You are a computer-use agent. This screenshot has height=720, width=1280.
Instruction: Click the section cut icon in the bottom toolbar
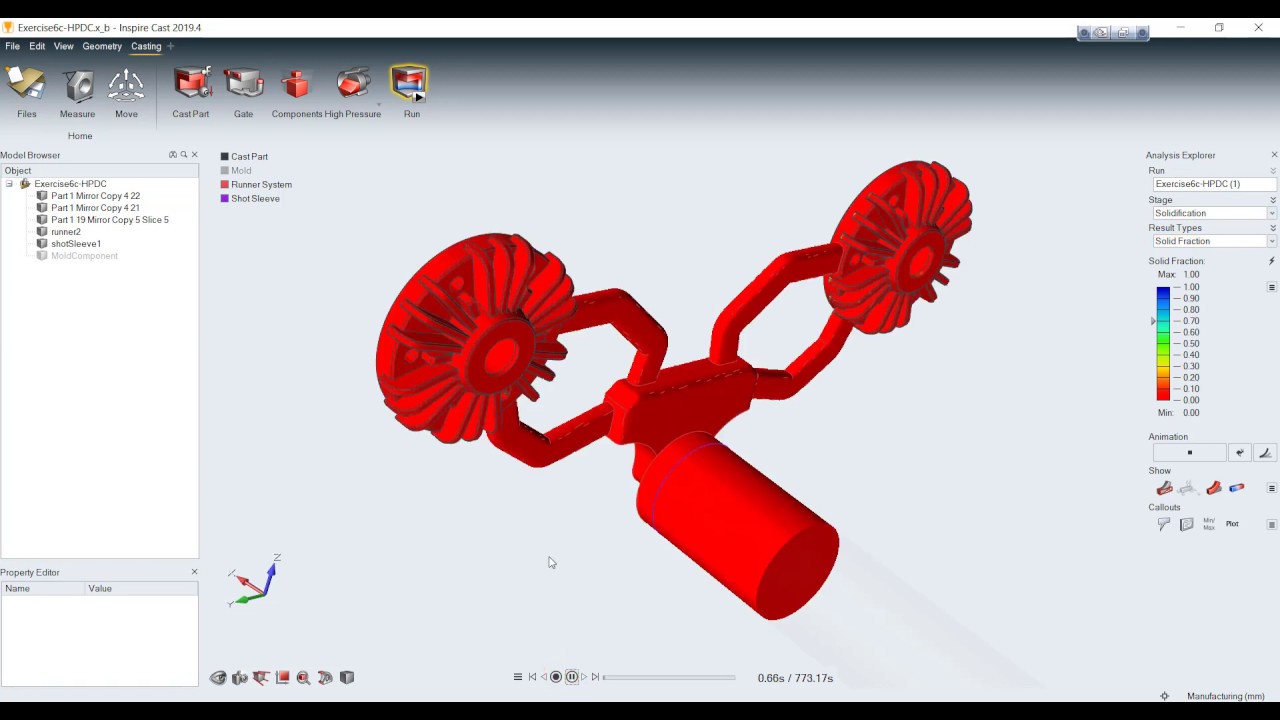[325, 678]
